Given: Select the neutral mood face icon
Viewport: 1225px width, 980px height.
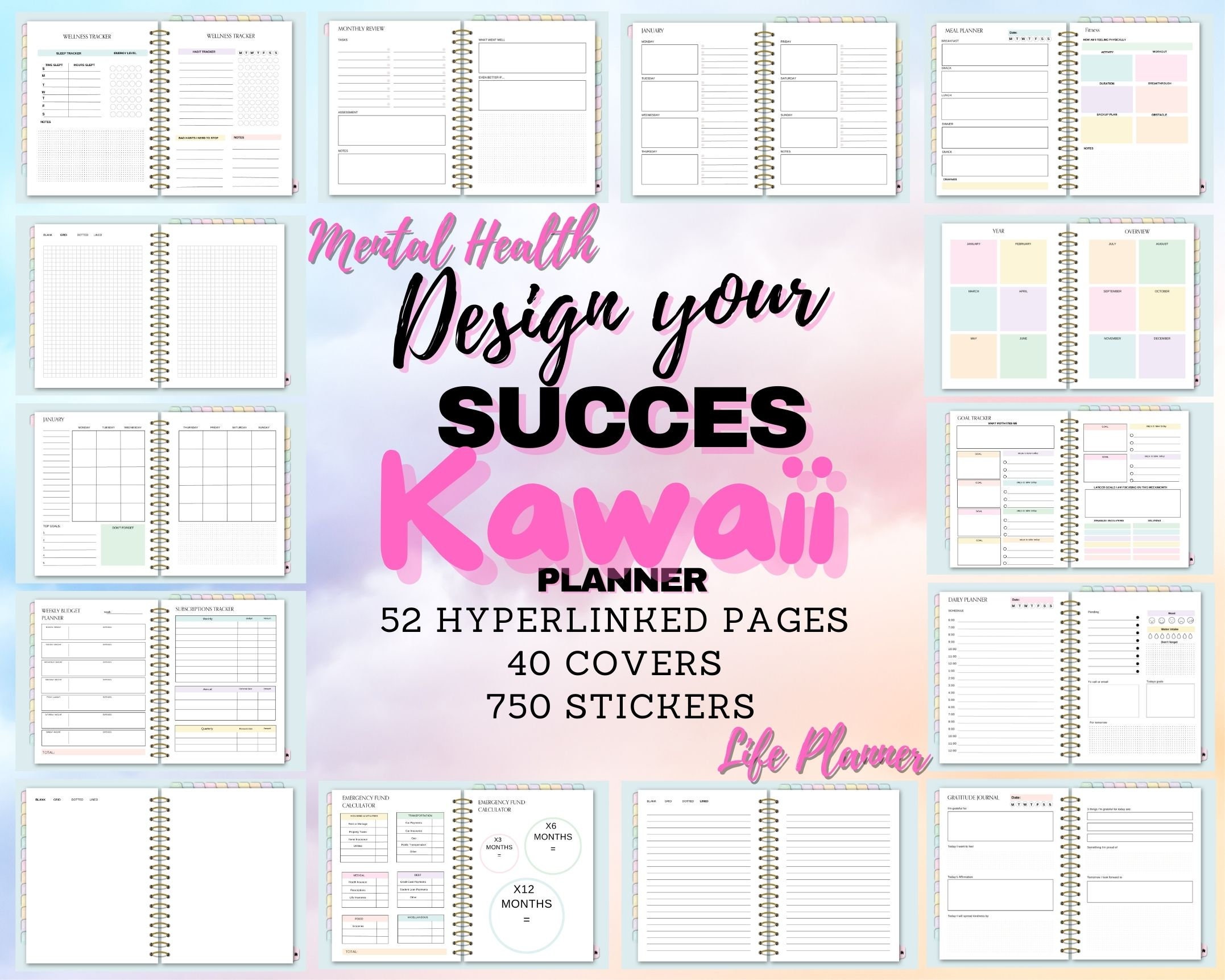Looking at the screenshot, I should 1172,621.
